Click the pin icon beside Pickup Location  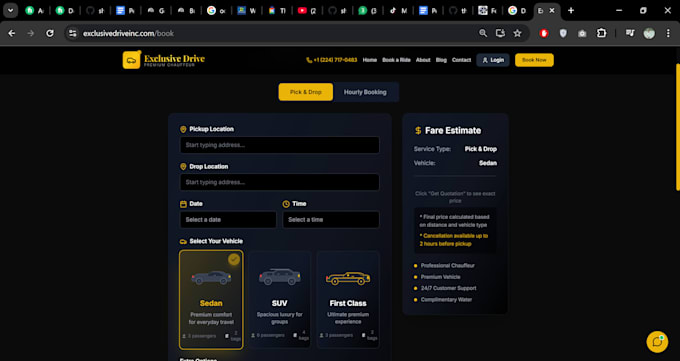coord(183,129)
